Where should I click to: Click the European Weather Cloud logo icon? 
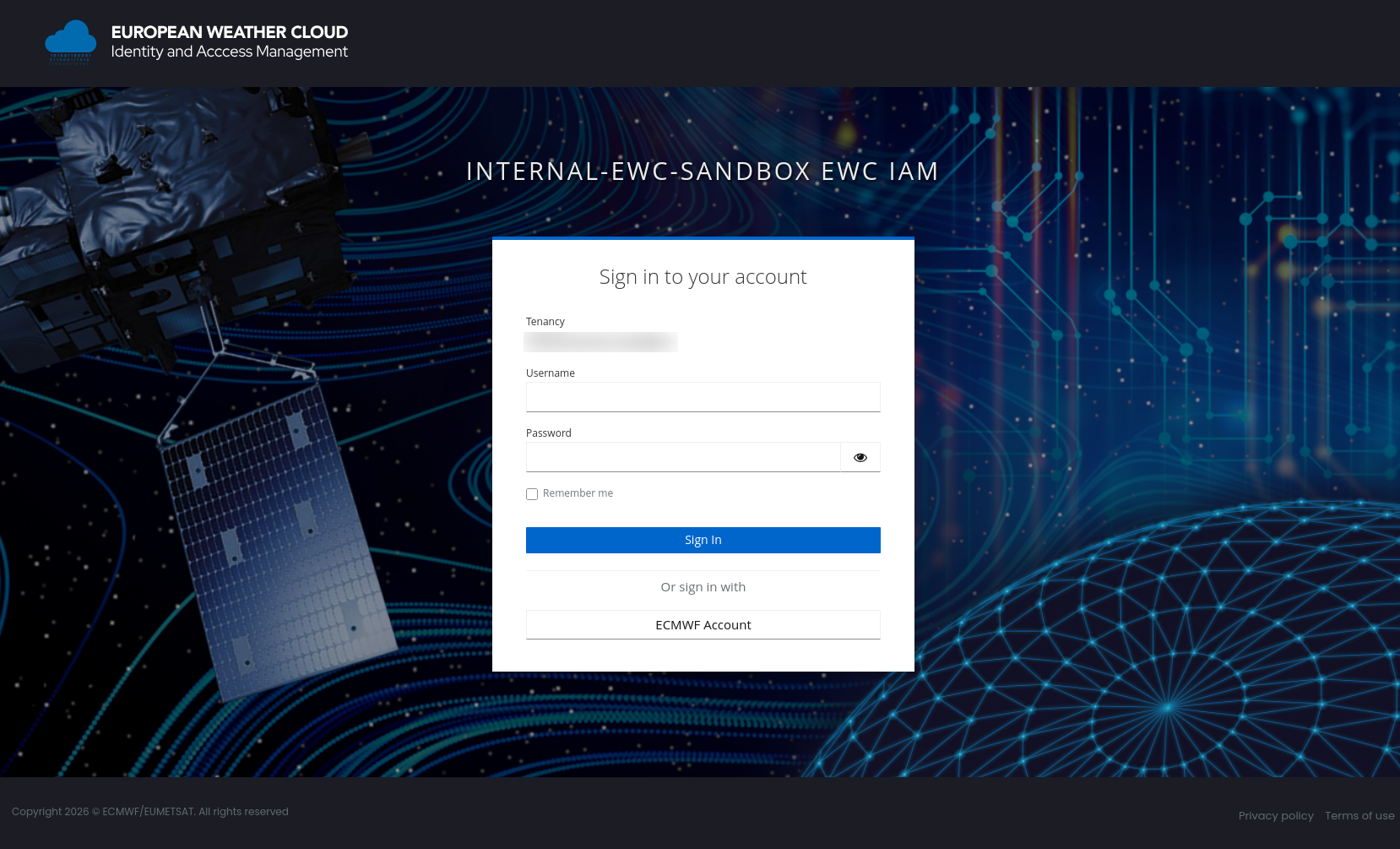coord(71,42)
